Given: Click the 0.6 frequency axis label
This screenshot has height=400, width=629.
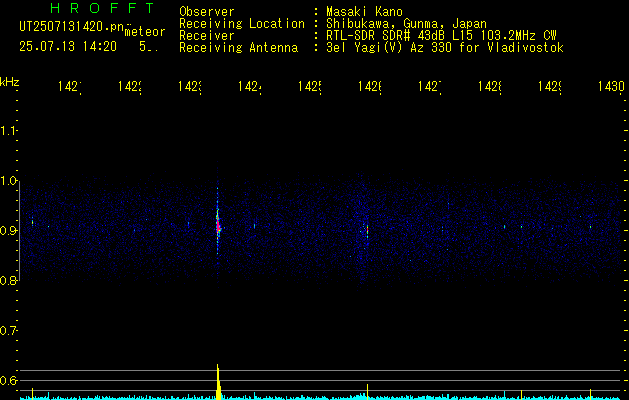Looking at the screenshot, I should pyautogui.click(x=9, y=380).
